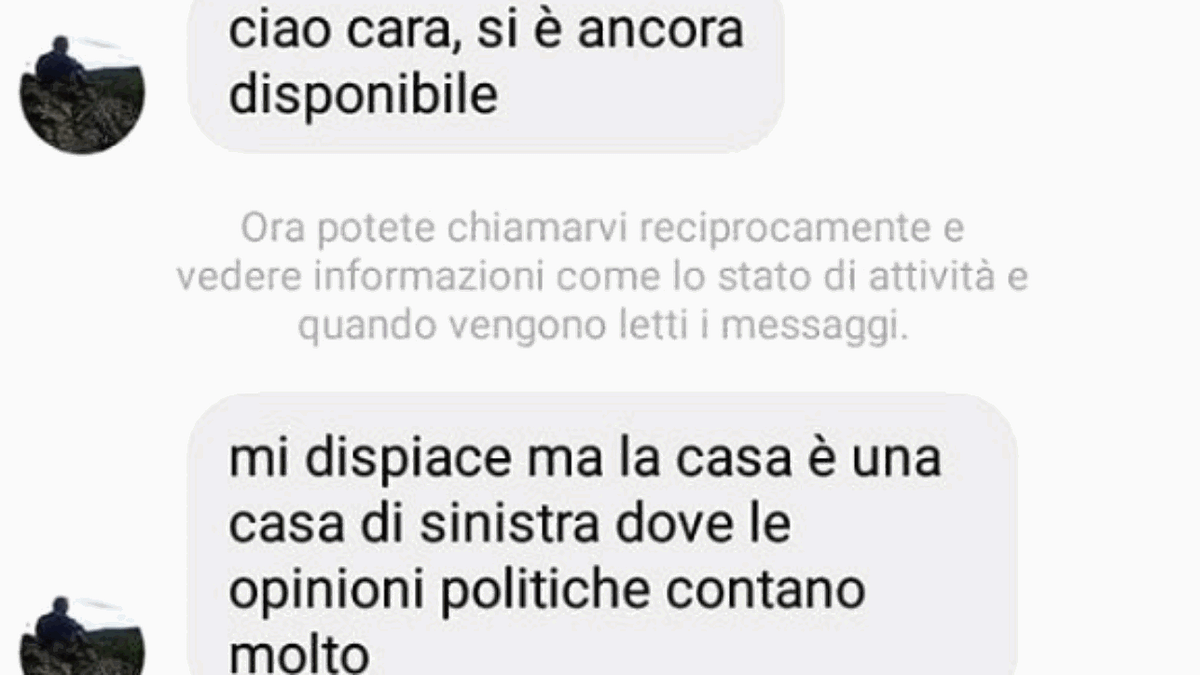Screen dimensions: 1200x675
Task: Select the "ciao cara, si è ancora disponibile" bubble
Action: [486, 75]
